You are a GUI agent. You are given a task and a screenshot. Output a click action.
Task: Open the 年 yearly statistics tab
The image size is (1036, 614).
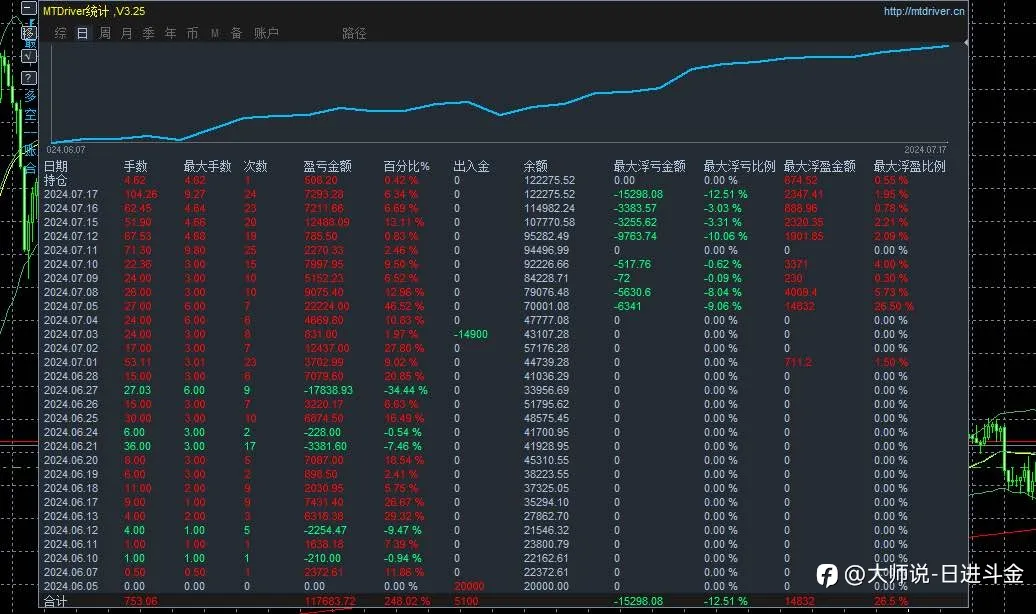(170, 33)
